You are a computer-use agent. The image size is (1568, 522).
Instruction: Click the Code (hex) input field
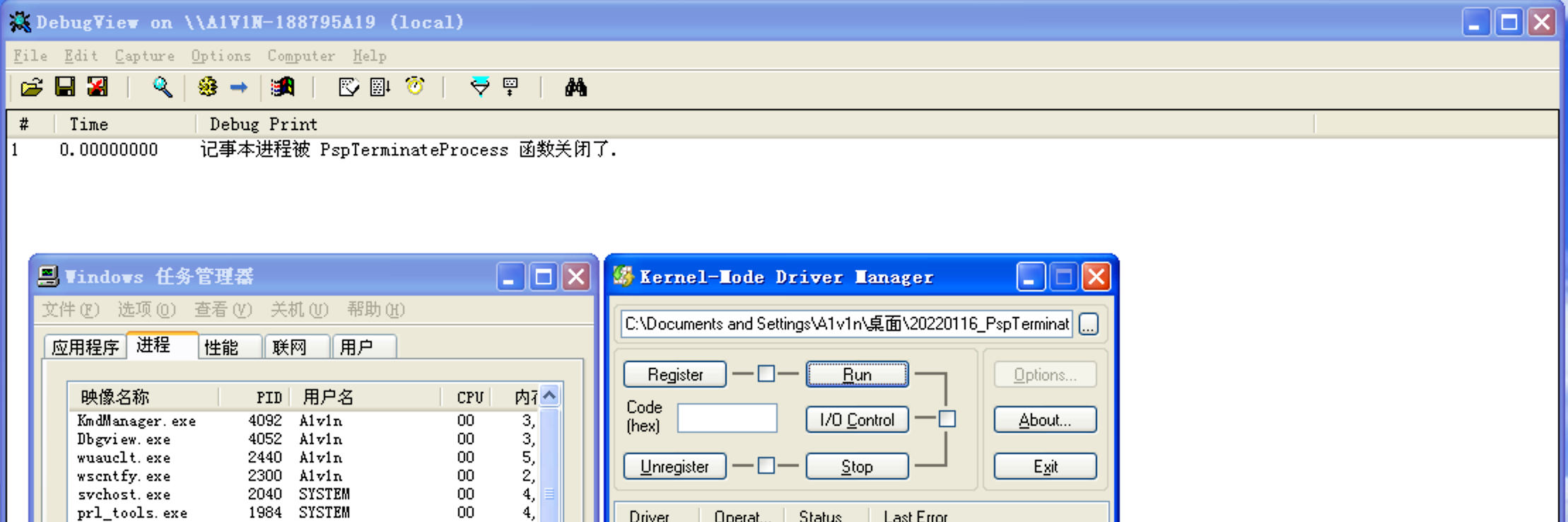coord(727,418)
